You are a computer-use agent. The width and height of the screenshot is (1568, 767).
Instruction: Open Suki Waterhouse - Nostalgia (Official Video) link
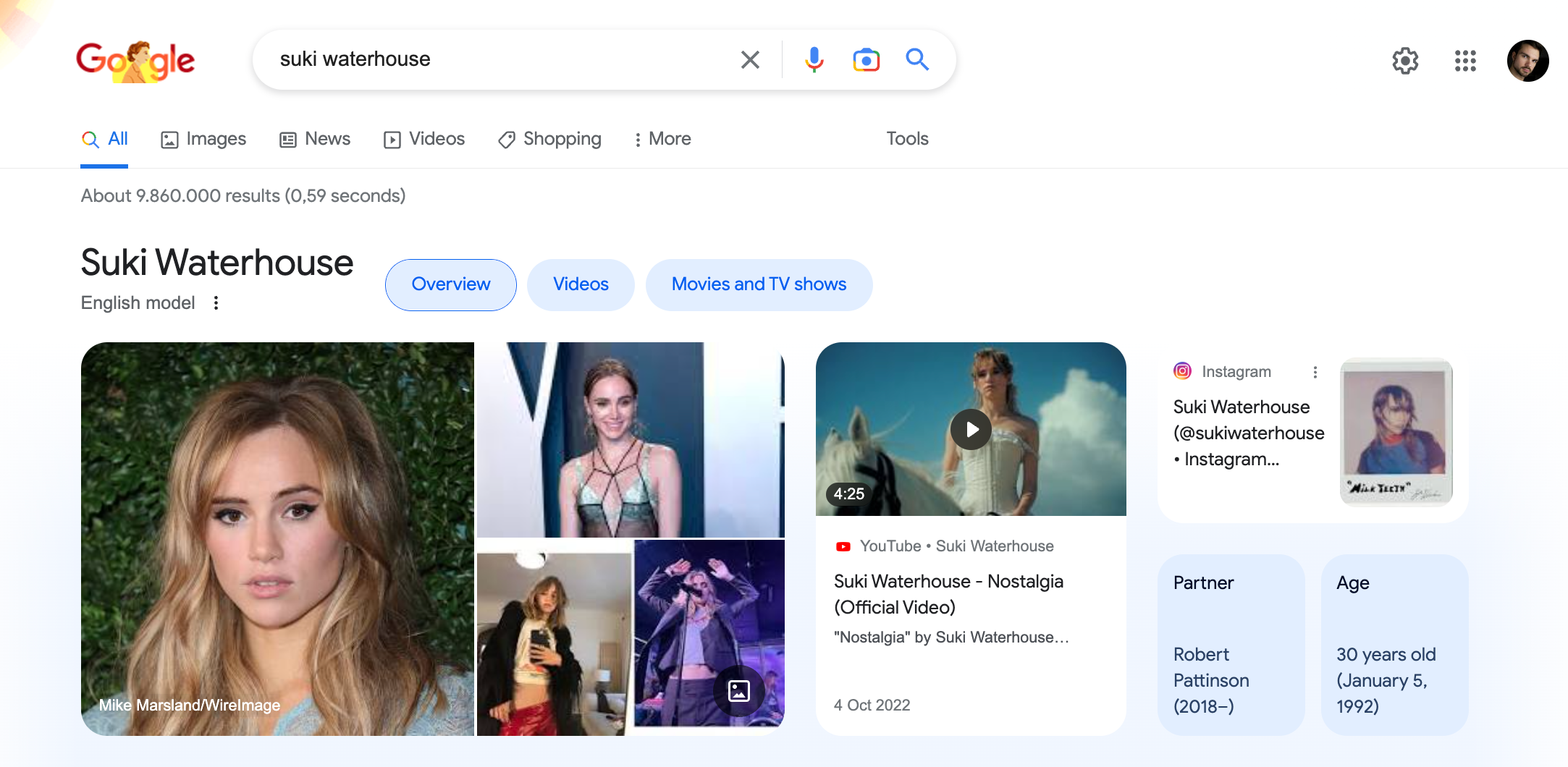tap(948, 594)
